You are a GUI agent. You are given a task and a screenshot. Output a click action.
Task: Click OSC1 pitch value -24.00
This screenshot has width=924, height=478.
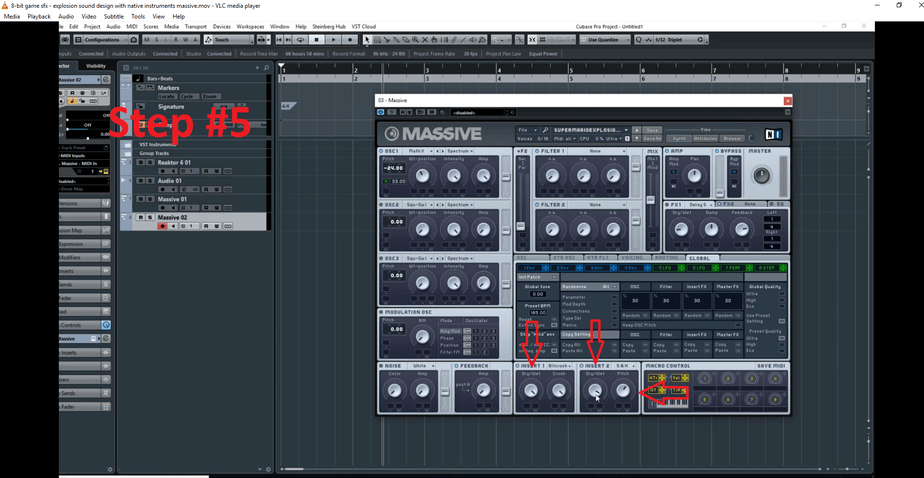[392, 168]
